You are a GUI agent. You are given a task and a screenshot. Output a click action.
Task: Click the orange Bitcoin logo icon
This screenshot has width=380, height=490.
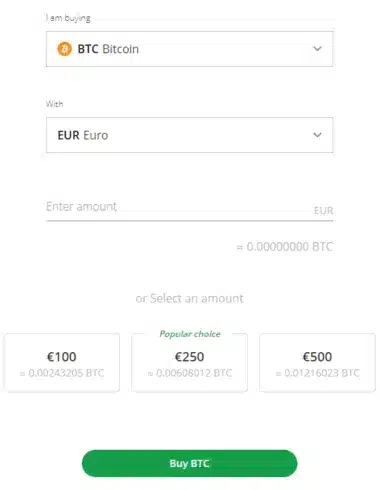(64, 49)
